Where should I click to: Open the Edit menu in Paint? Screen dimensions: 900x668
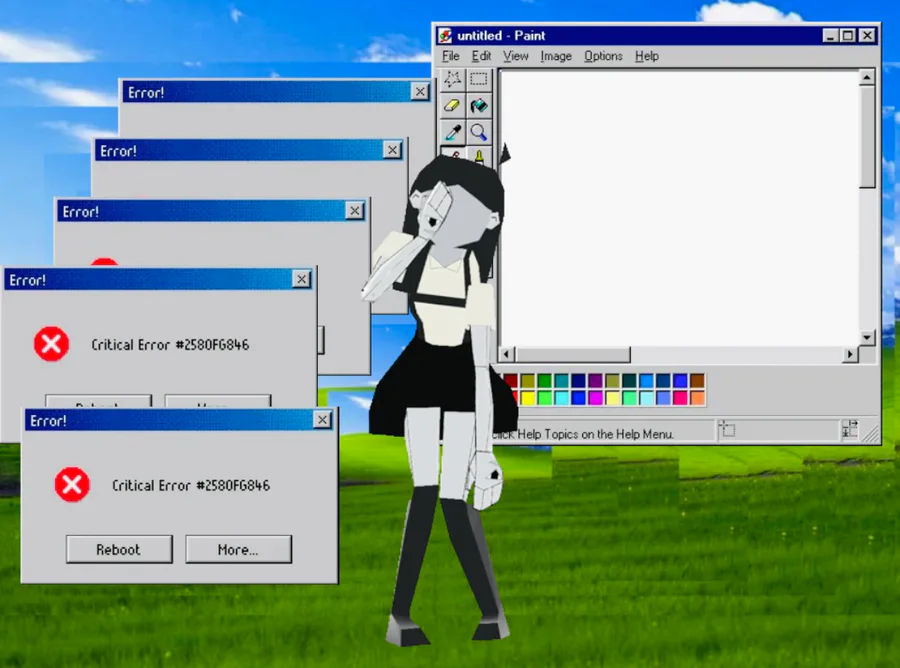(x=481, y=56)
